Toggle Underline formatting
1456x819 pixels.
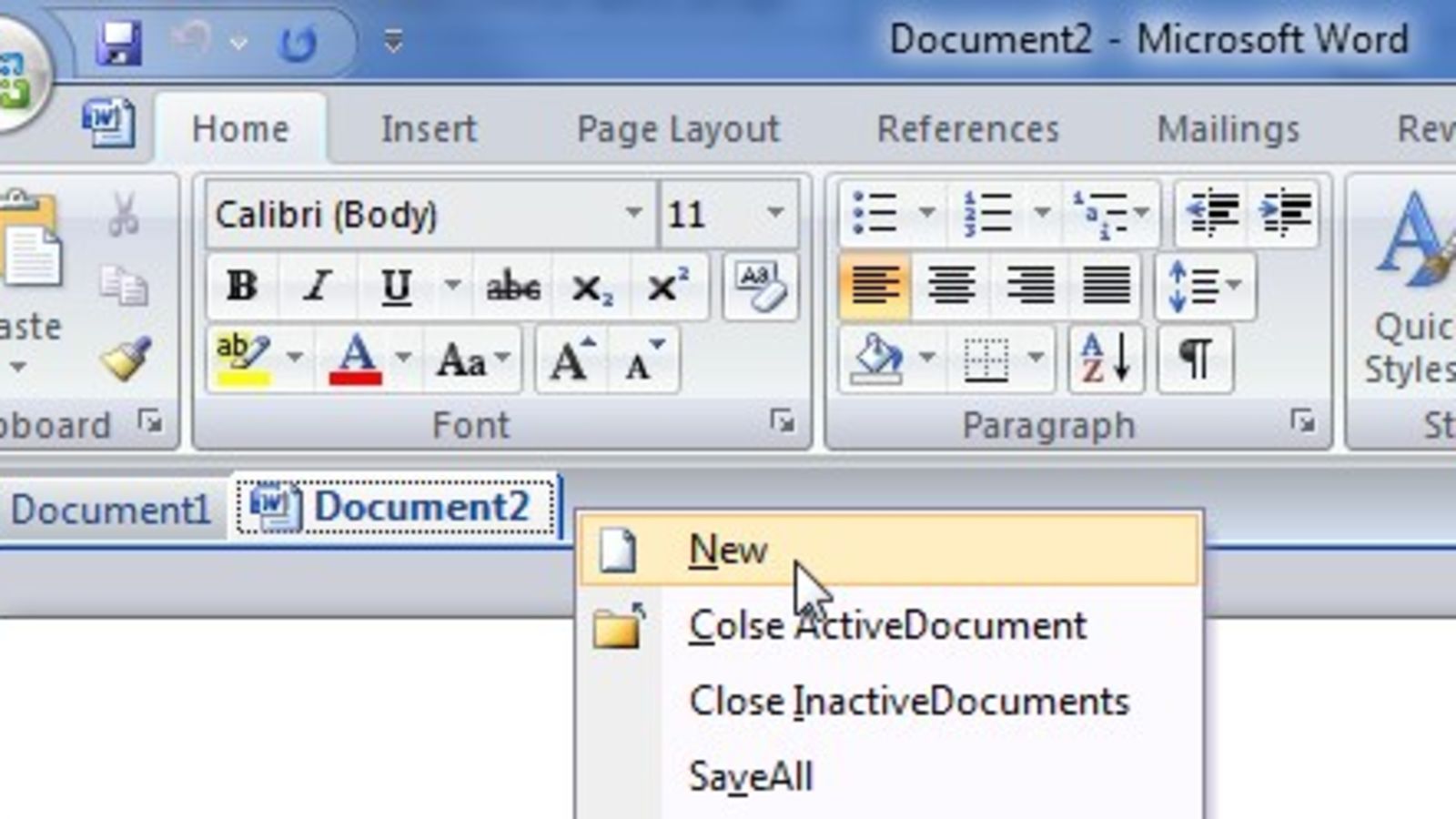[397, 287]
